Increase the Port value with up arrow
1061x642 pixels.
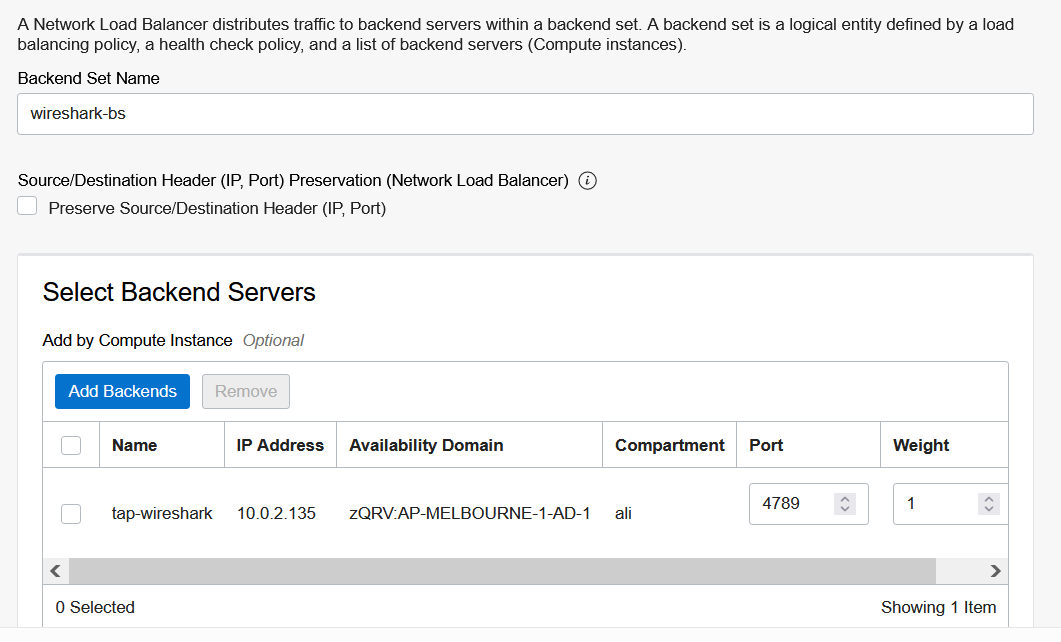pyautogui.click(x=844, y=499)
